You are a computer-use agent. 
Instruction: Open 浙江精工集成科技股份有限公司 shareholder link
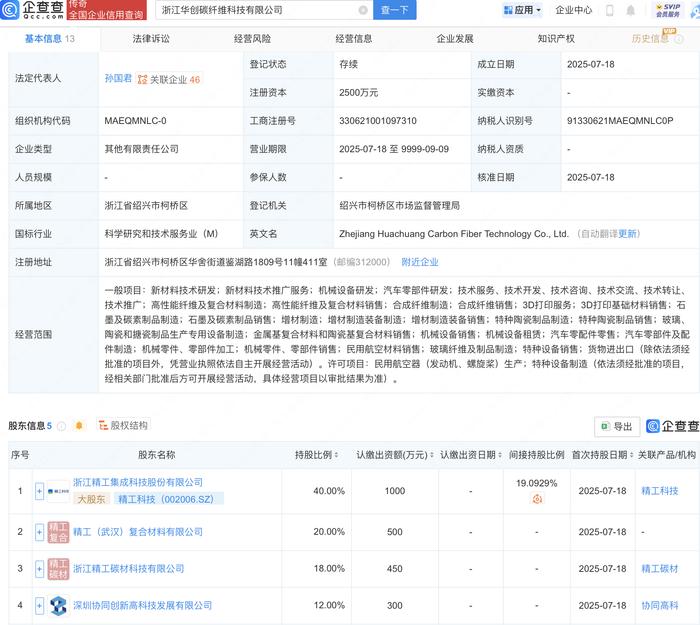point(138,483)
